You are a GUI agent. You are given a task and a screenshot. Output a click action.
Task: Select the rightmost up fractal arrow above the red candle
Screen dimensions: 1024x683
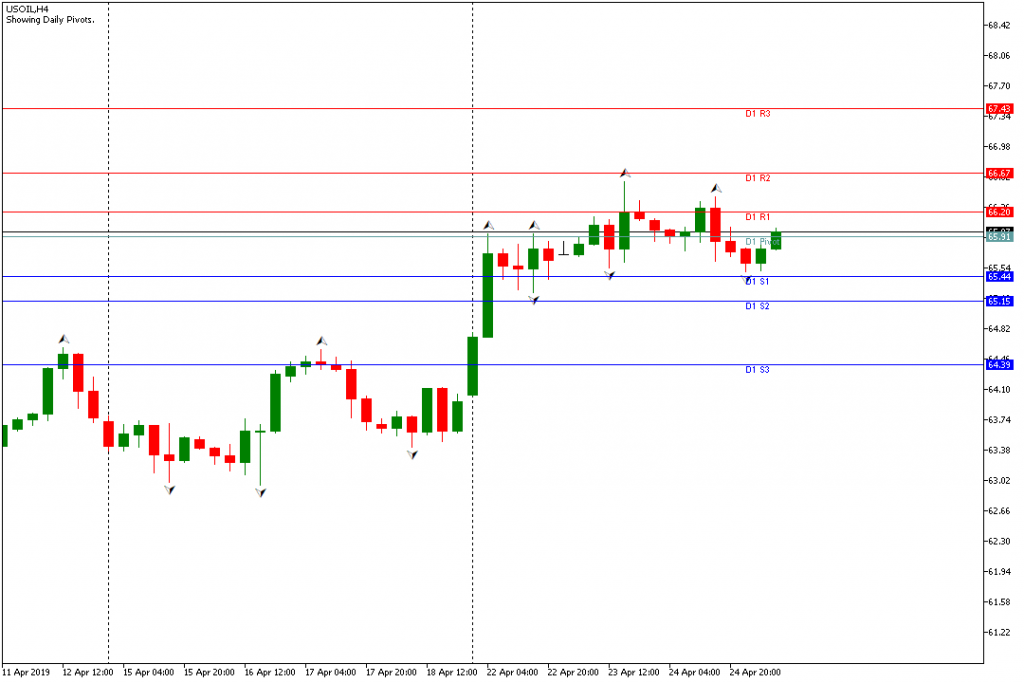[716, 189]
